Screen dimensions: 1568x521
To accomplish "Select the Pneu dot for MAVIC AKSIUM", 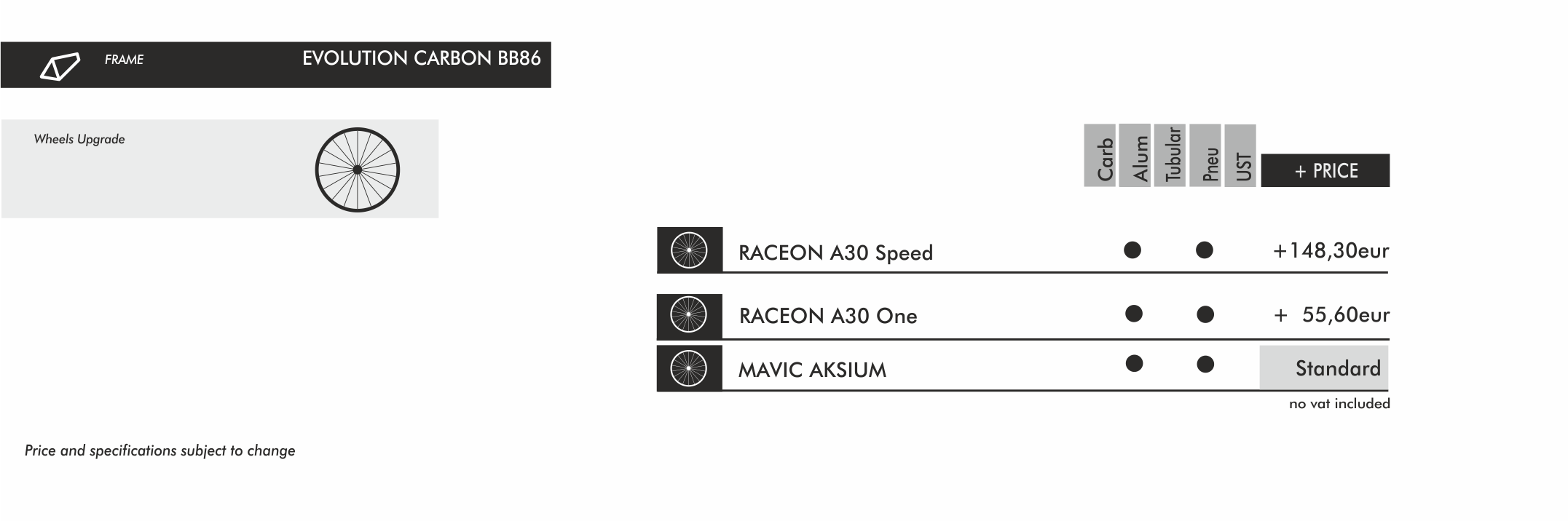I will pyautogui.click(x=1205, y=364).
